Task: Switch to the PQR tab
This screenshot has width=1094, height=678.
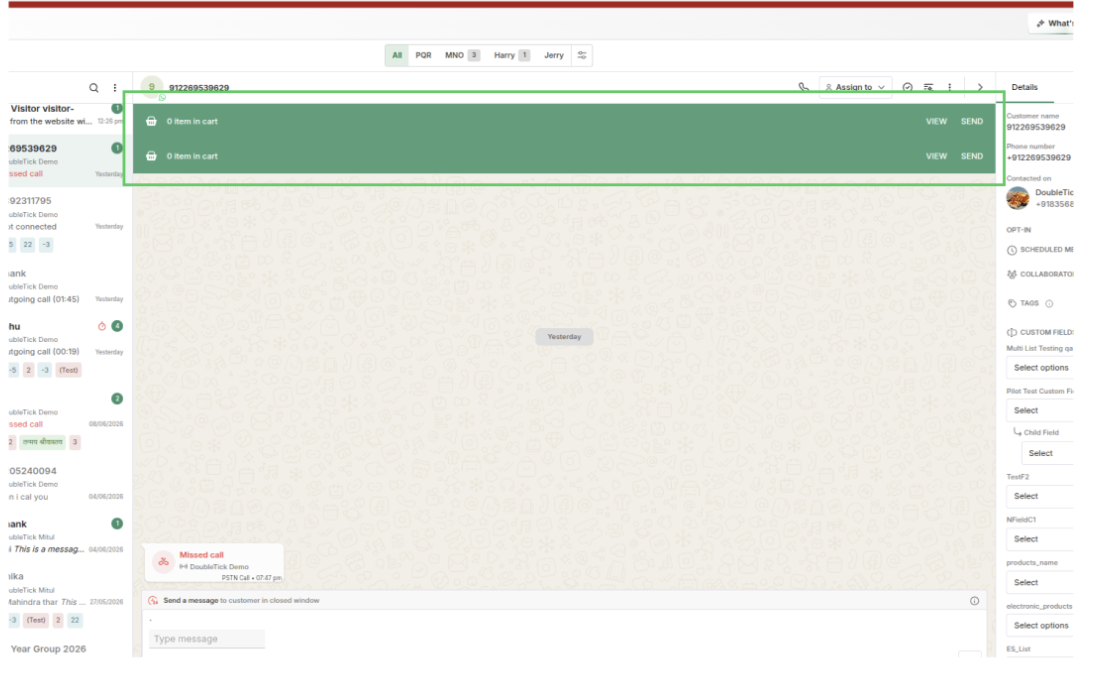Action: [424, 55]
